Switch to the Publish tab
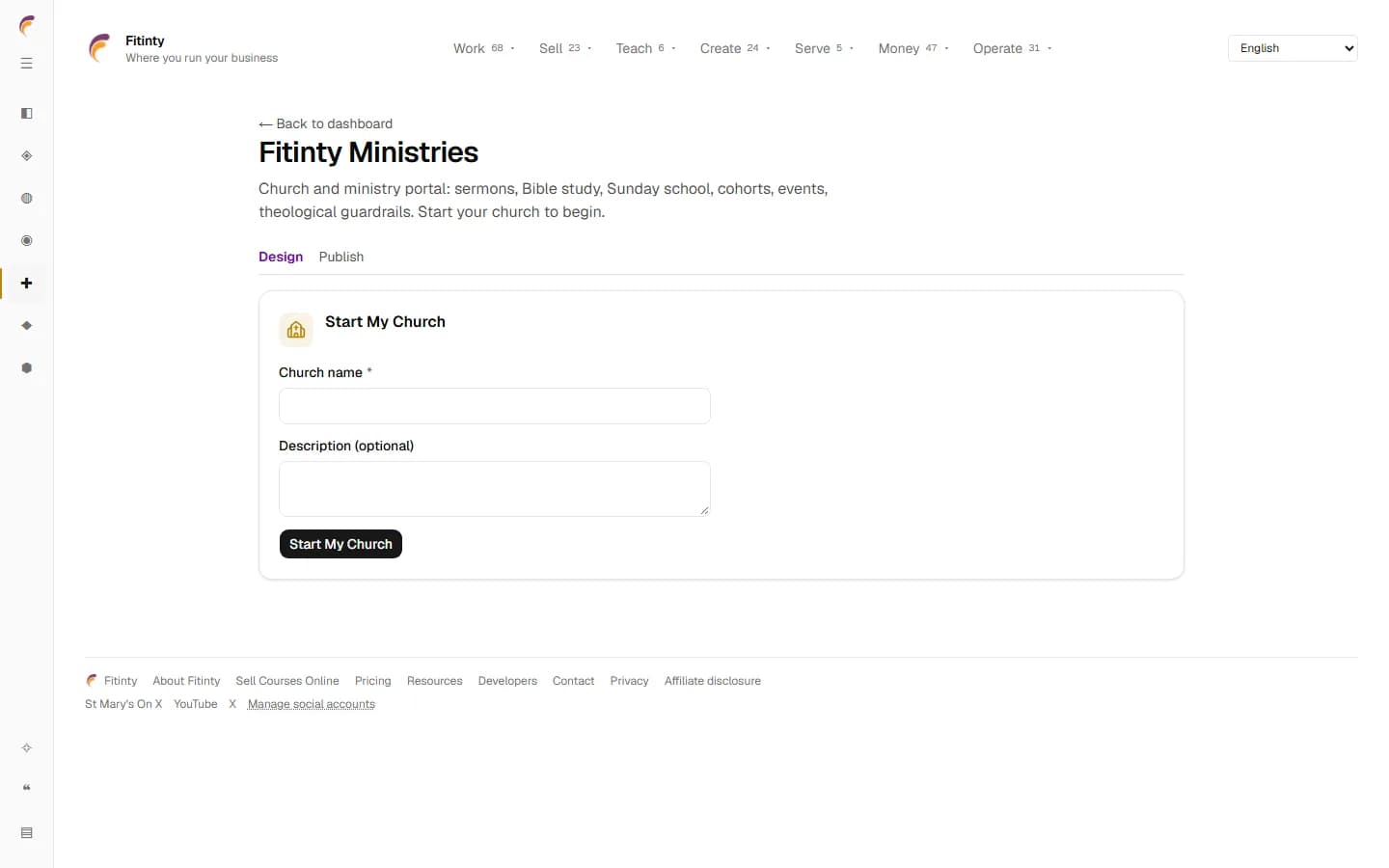The width and height of the screenshot is (1389, 868). coord(341,257)
